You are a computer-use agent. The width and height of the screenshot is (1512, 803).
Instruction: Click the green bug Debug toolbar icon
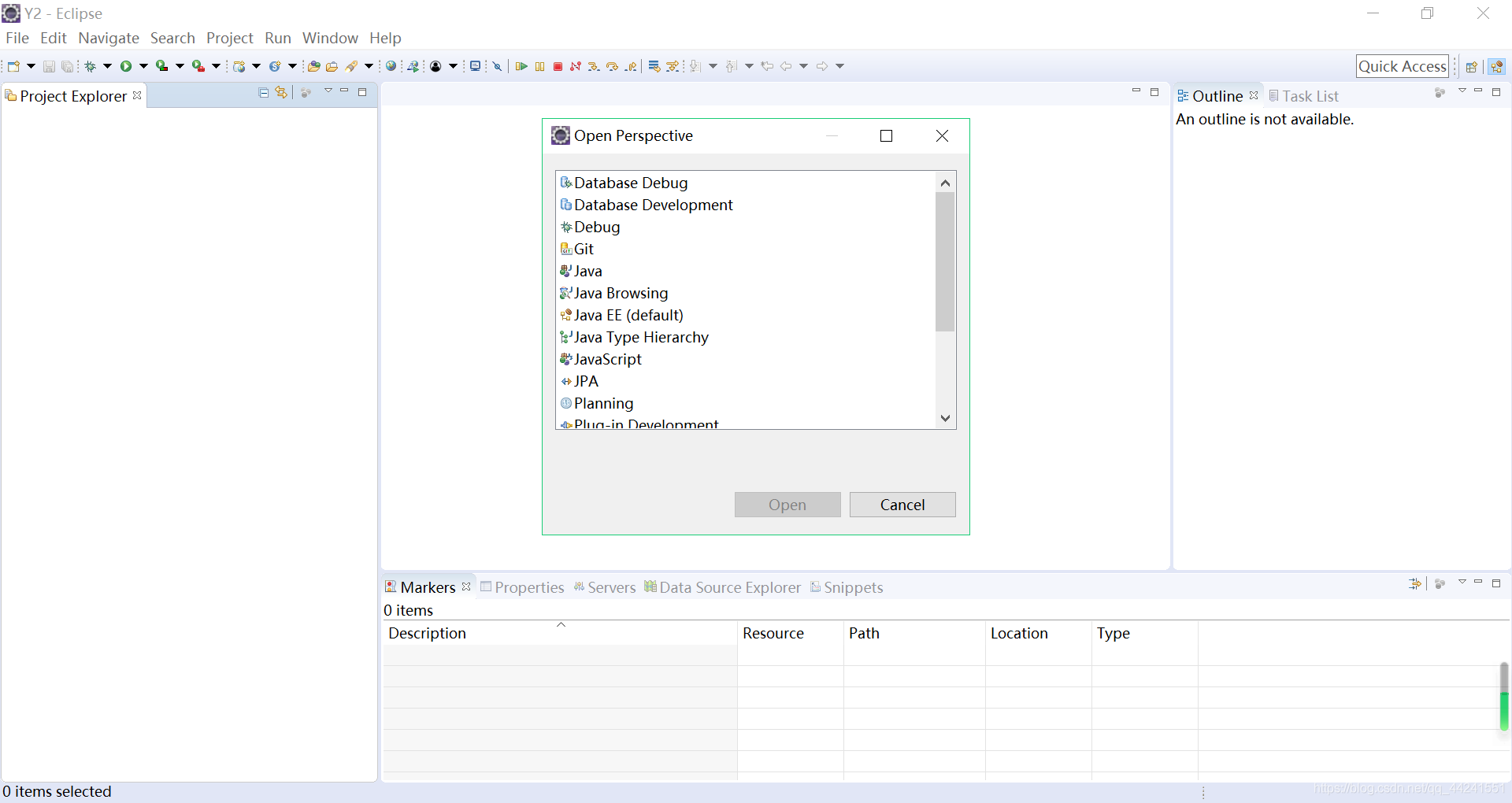click(x=90, y=66)
